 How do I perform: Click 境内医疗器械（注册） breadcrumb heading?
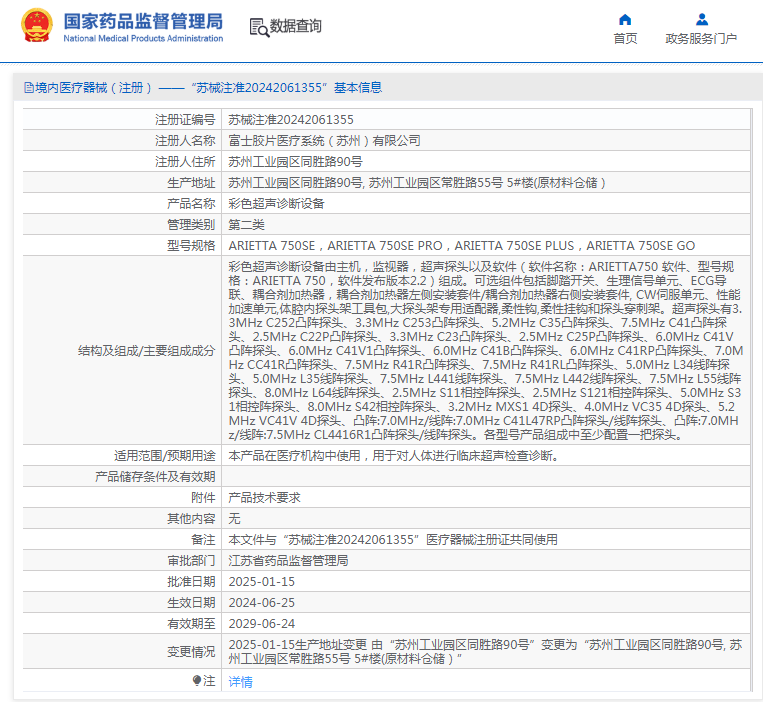click(x=93, y=88)
